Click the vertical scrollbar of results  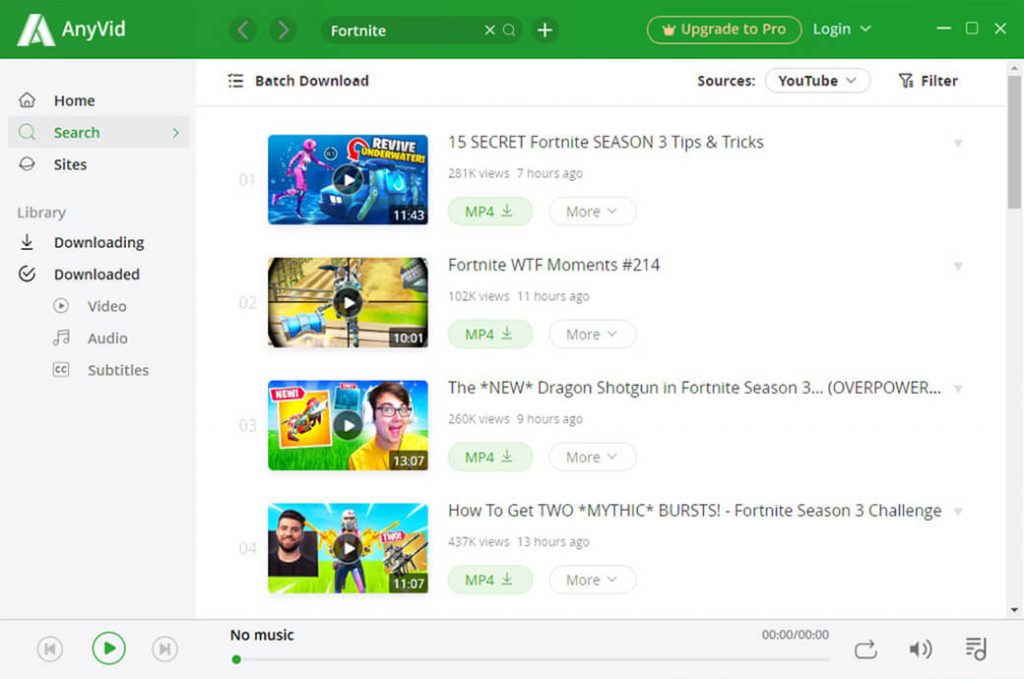pos(1014,142)
